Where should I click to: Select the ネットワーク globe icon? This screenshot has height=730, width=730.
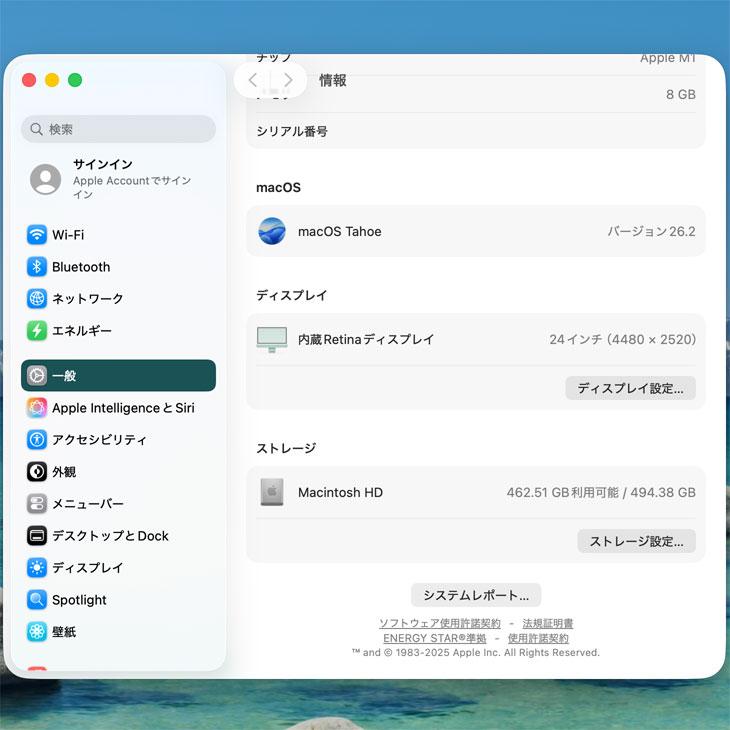(x=37, y=298)
